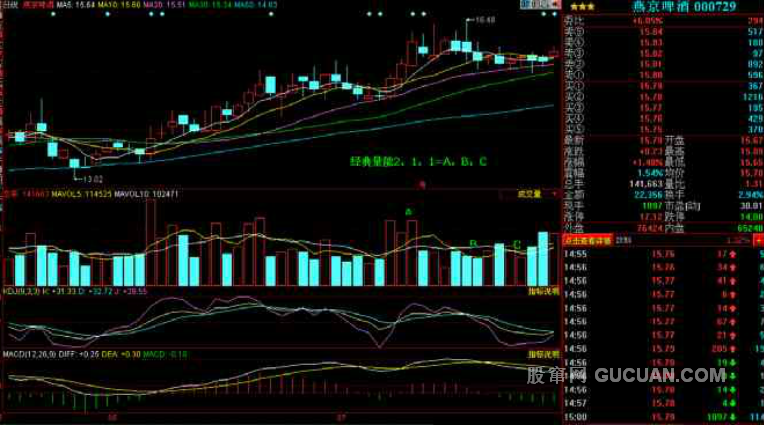Select the 卖⑤ 15.84 ask row
Screen dimensions: 764x425
tap(663, 32)
